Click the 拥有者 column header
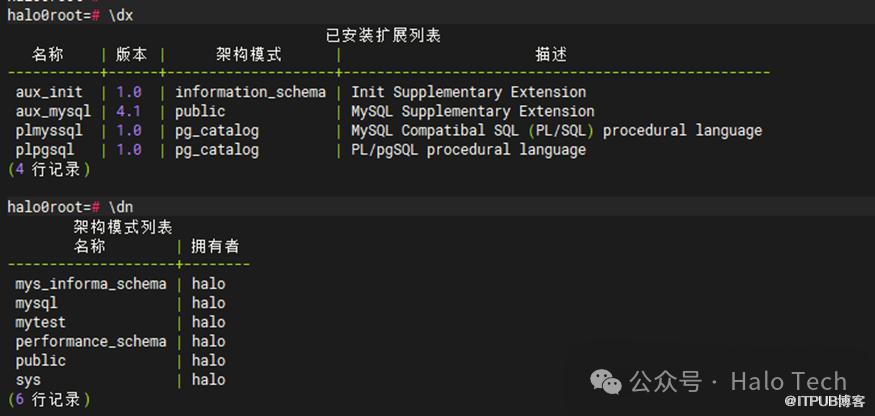 [215, 246]
